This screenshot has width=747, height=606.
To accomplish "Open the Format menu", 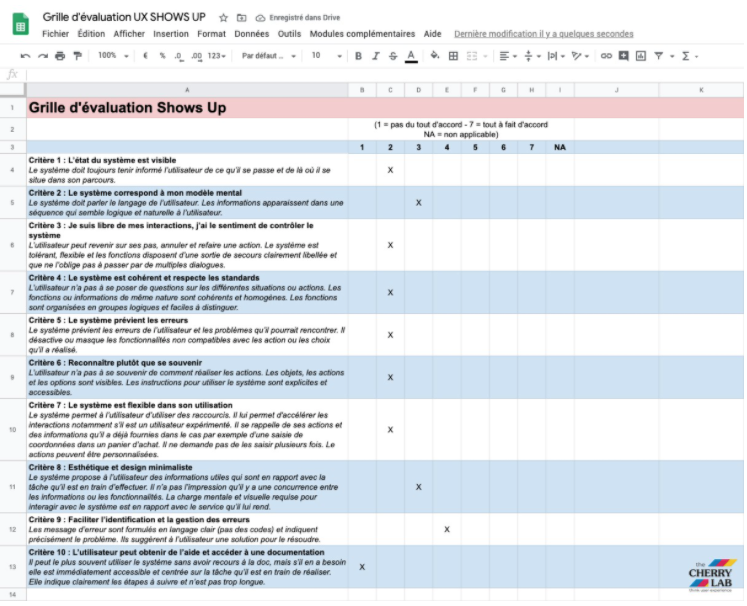I will click(x=211, y=34).
